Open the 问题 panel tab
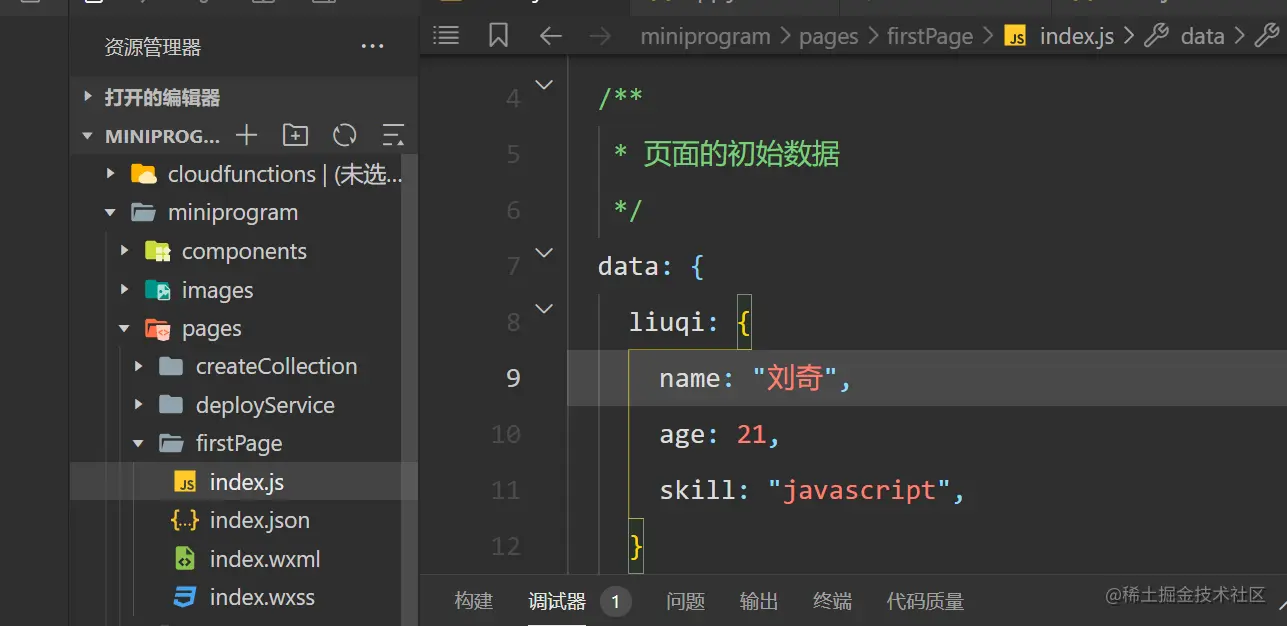This screenshot has width=1287, height=626. 686,601
